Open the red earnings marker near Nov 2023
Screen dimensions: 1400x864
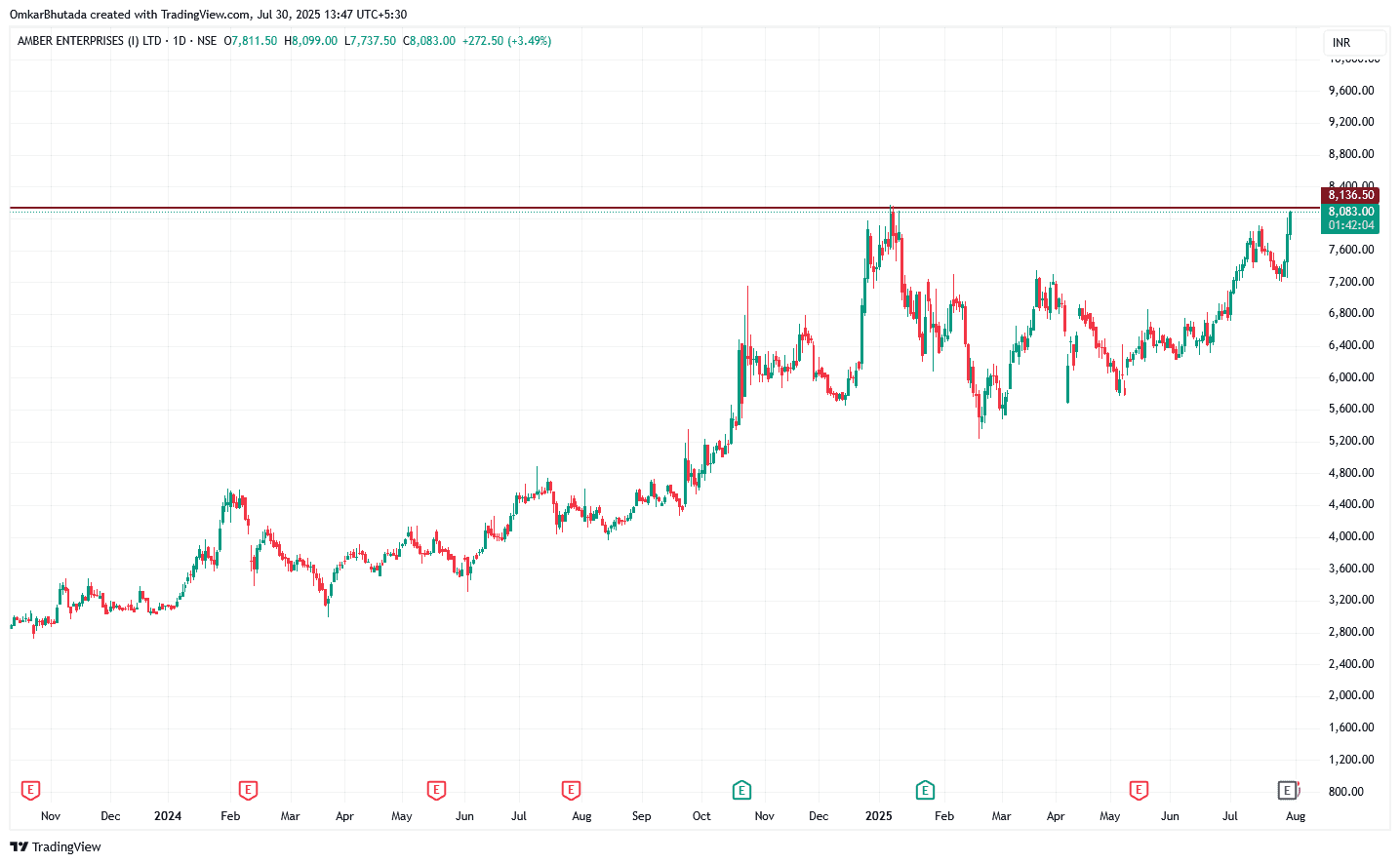pos(30,790)
